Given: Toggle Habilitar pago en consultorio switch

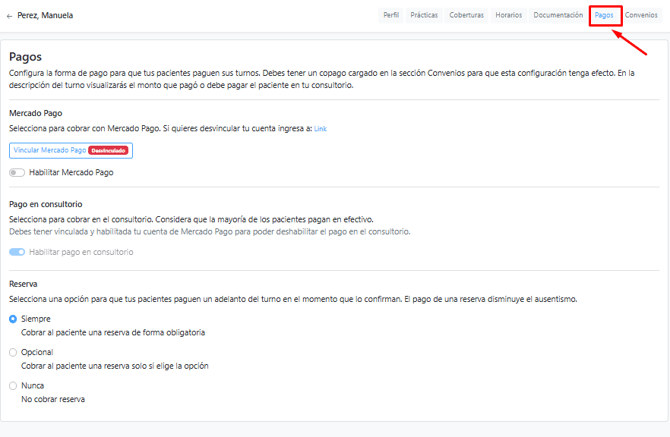Looking at the screenshot, I should tap(17, 252).
